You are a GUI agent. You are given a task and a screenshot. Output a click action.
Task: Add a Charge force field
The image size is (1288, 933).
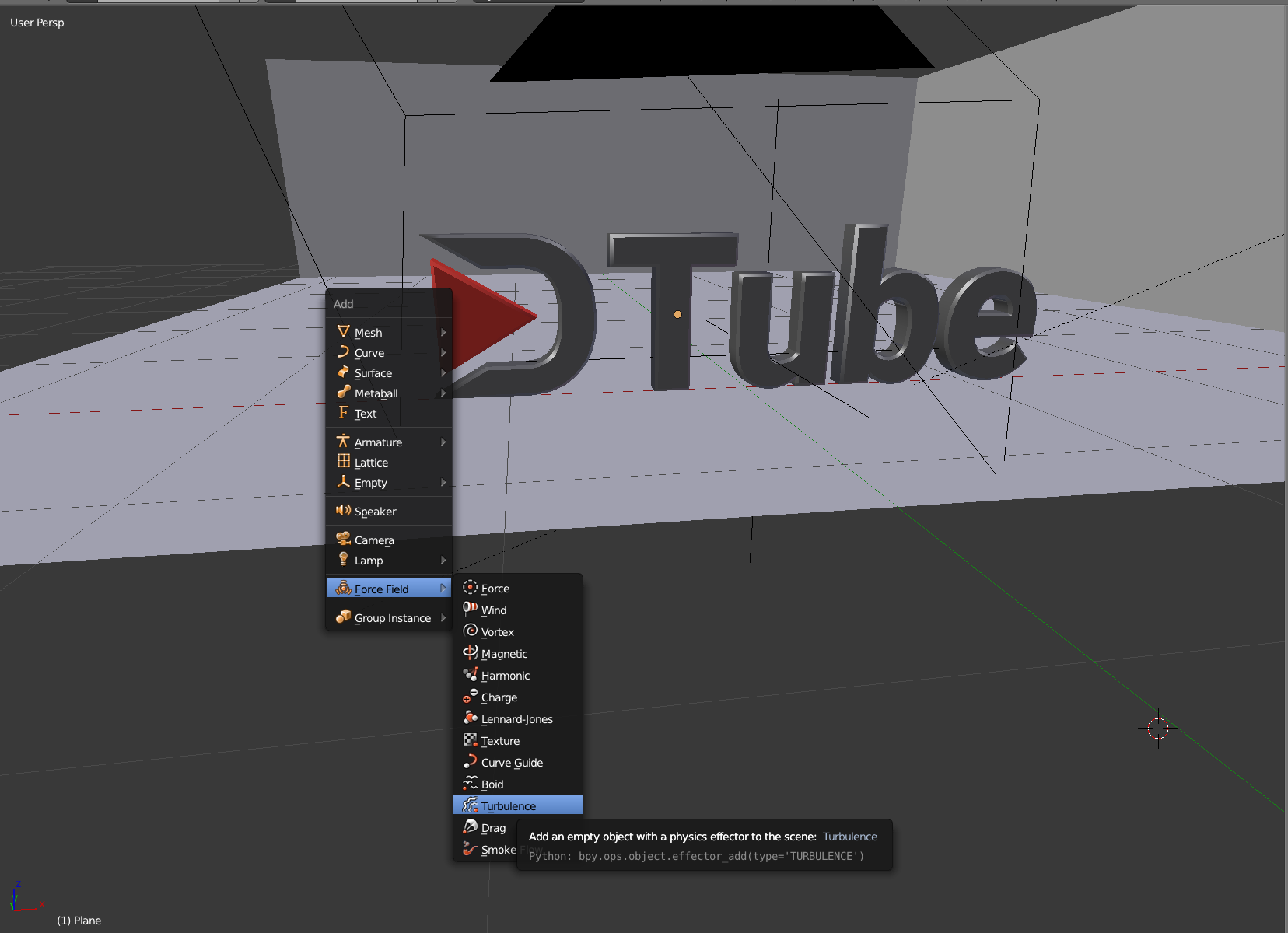click(518, 697)
